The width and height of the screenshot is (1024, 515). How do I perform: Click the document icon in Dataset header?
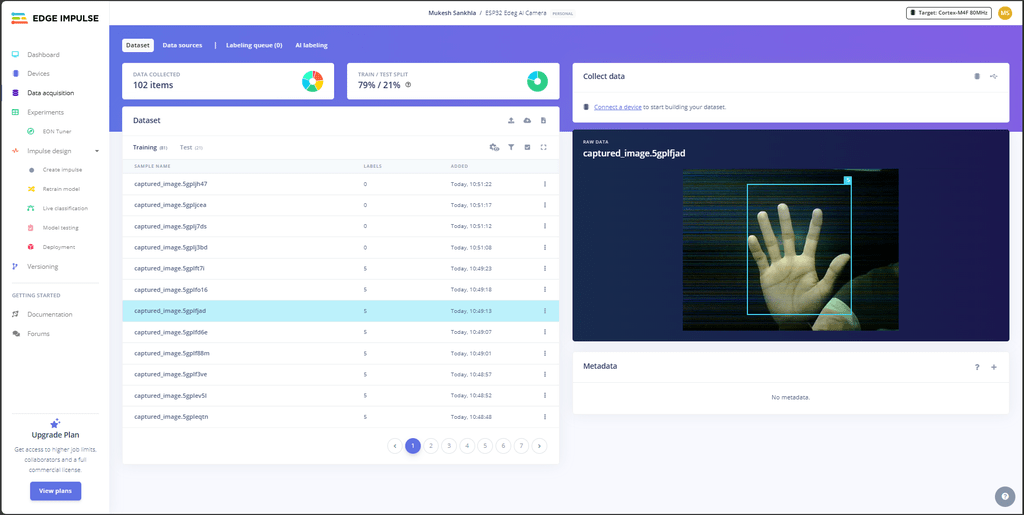[x=543, y=121]
